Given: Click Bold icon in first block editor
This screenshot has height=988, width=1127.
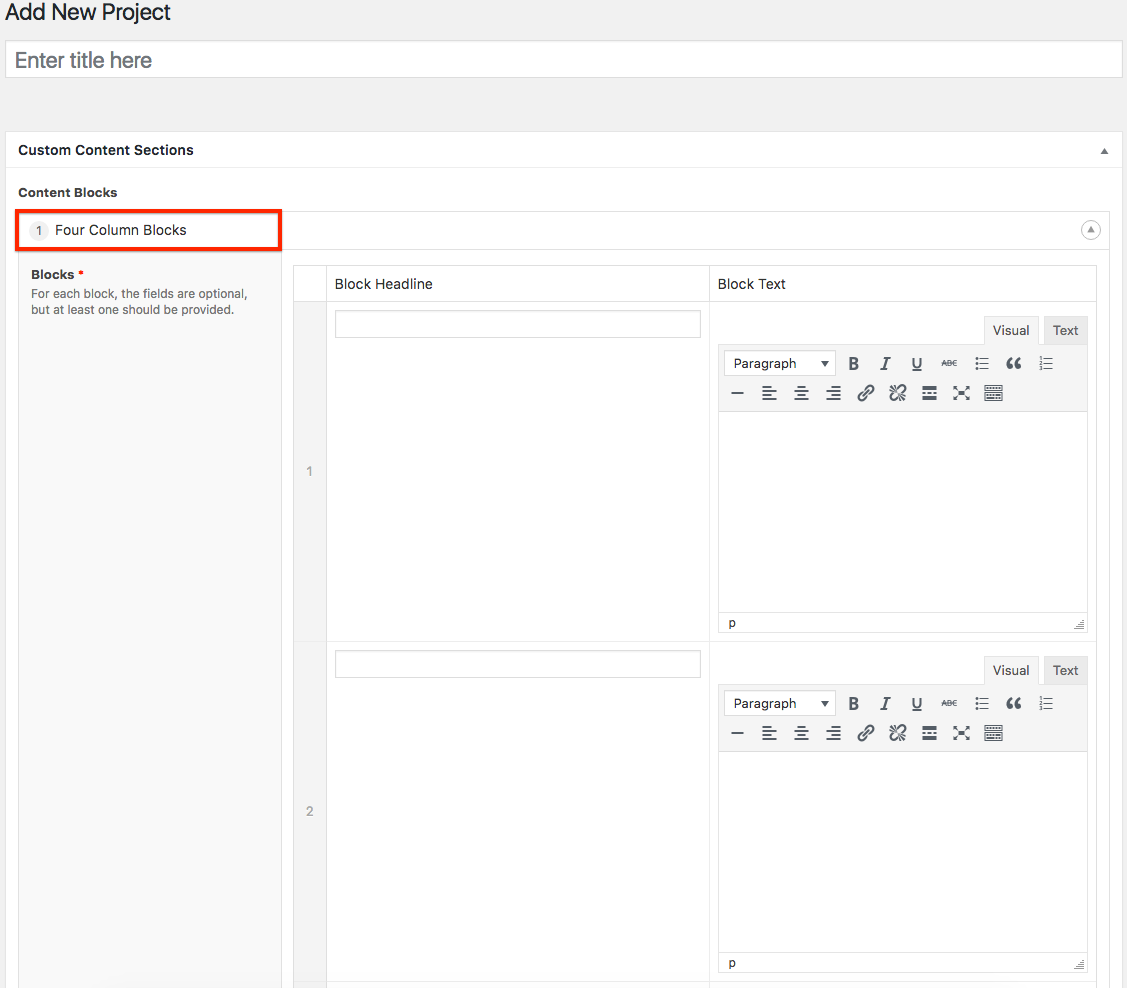Looking at the screenshot, I should point(853,364).
